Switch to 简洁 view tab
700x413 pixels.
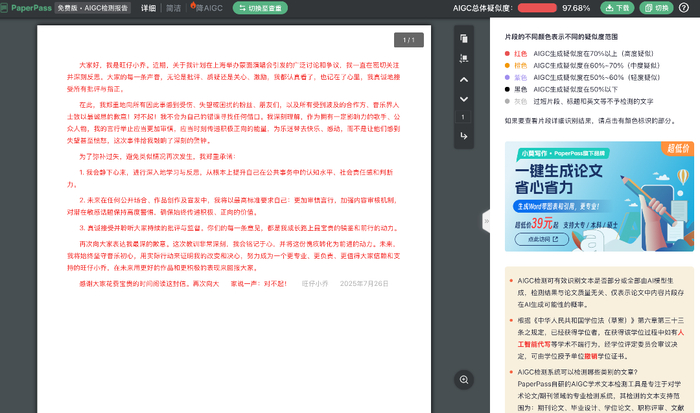(173, 8)
